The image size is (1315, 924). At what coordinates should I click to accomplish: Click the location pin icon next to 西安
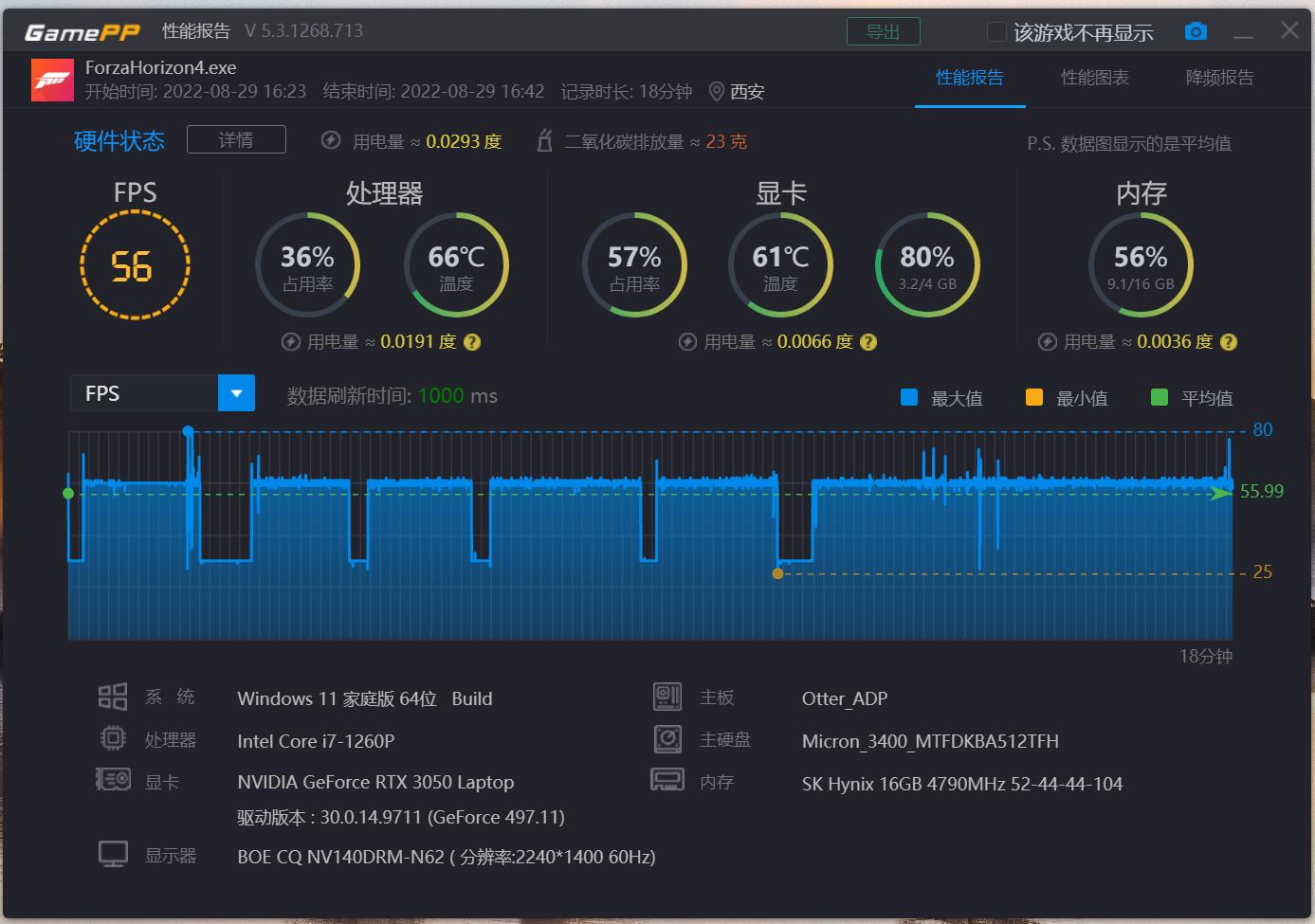[717, 91]
